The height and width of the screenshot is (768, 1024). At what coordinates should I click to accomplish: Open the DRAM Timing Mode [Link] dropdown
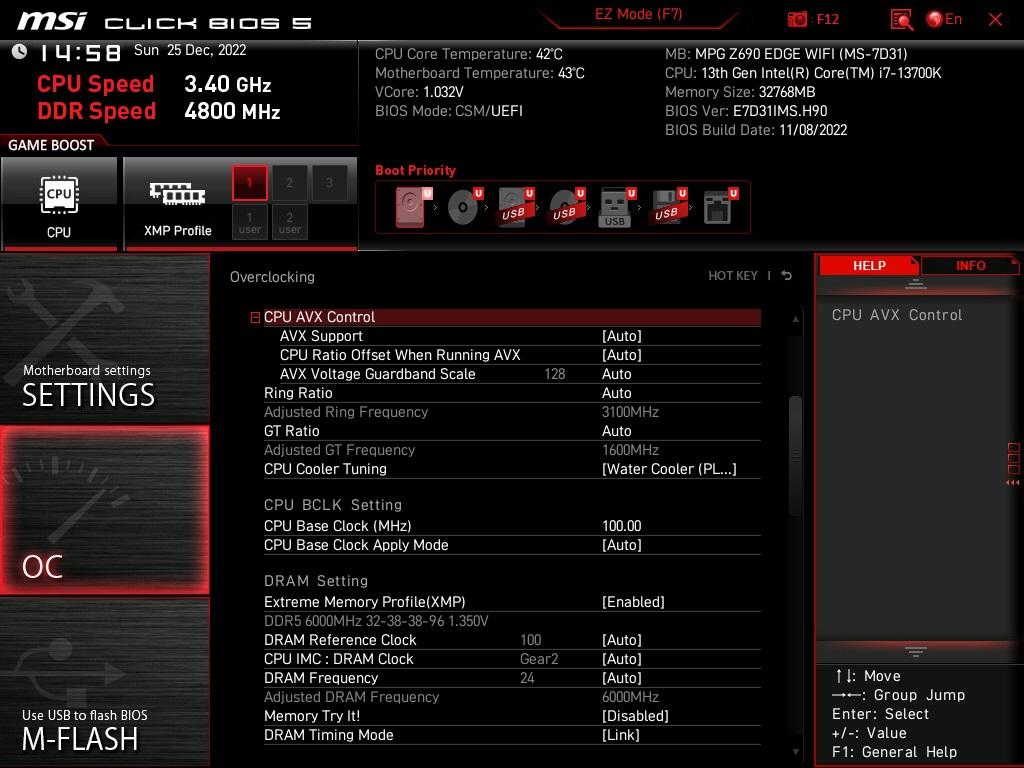click(x=620, y=735)
